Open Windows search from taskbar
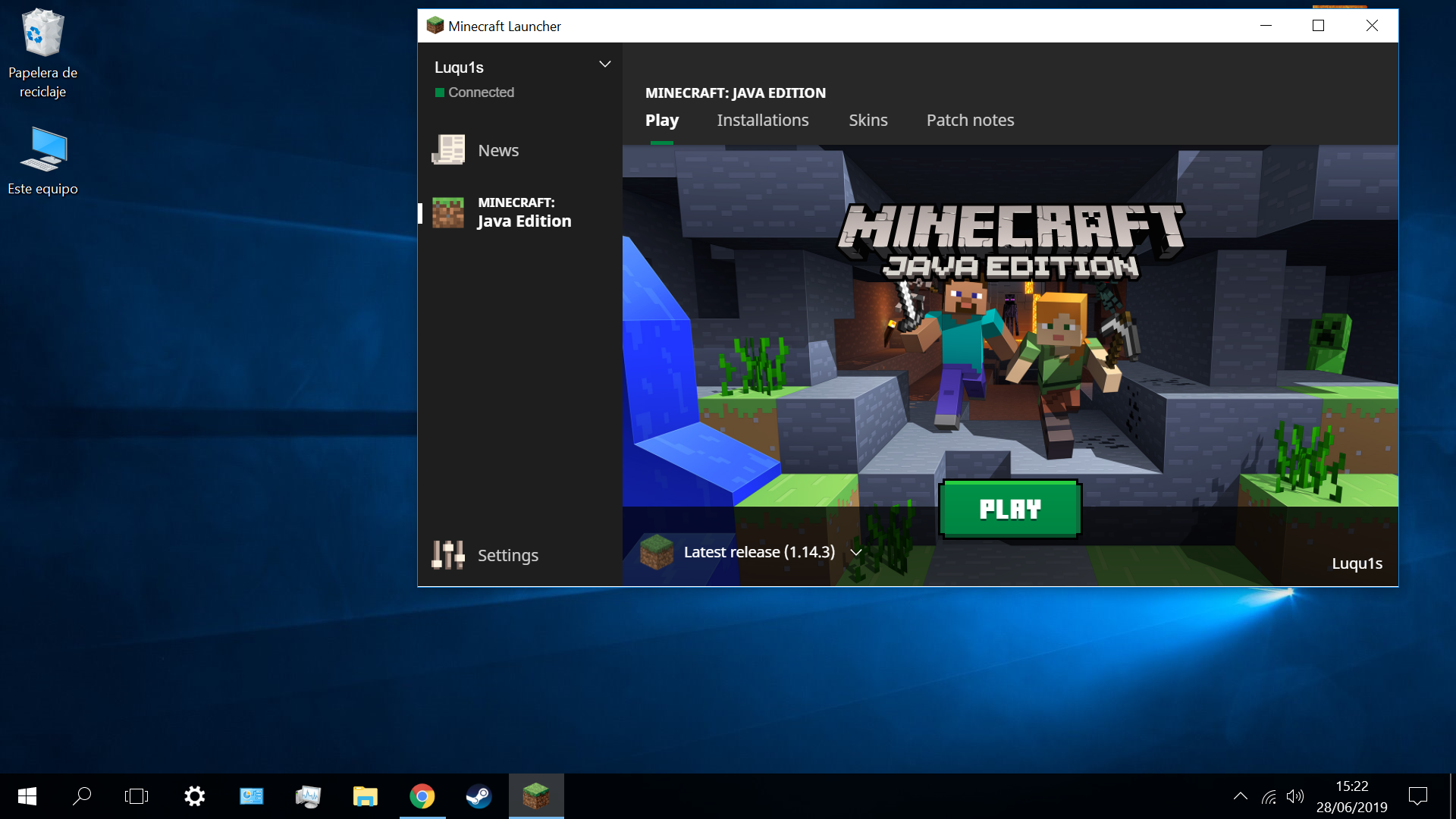Viewport: 1456px width, 819px height. 82,796
